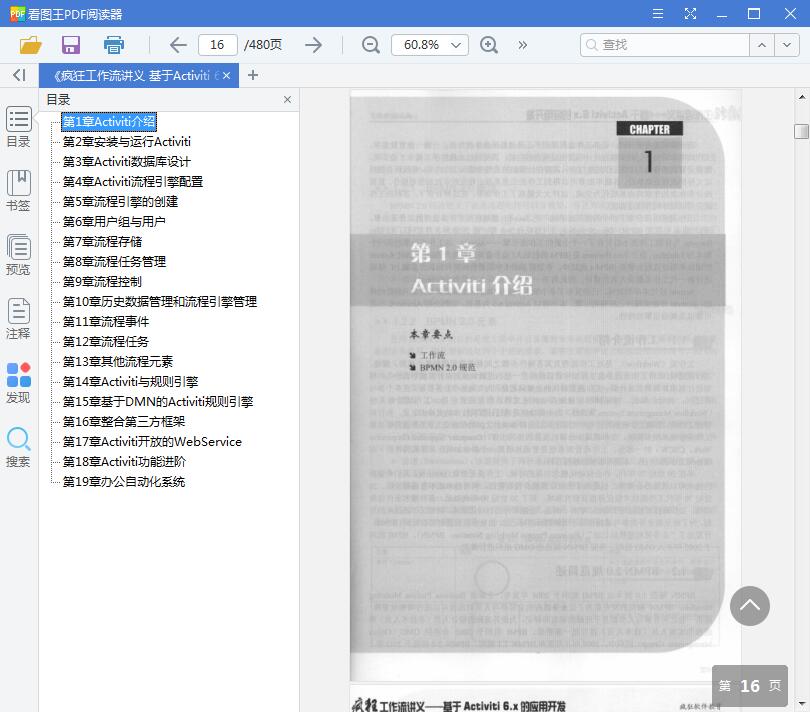Screen dimensions: 810x712
Task: Open the title bar hamburger menu
Action: coord(658,13)
